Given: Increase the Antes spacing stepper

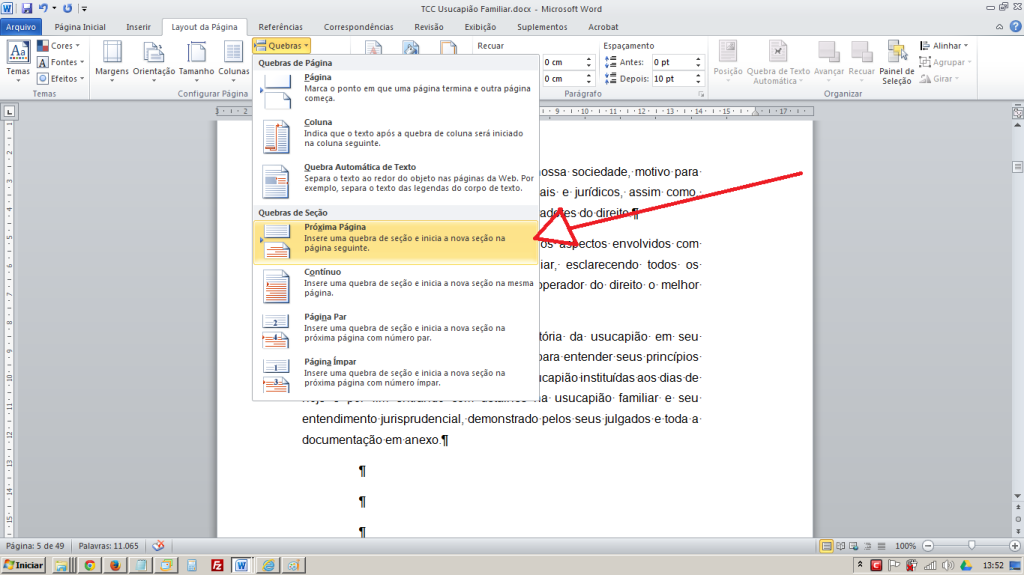Looking at the screenshot, I should [x=698, y=59].
